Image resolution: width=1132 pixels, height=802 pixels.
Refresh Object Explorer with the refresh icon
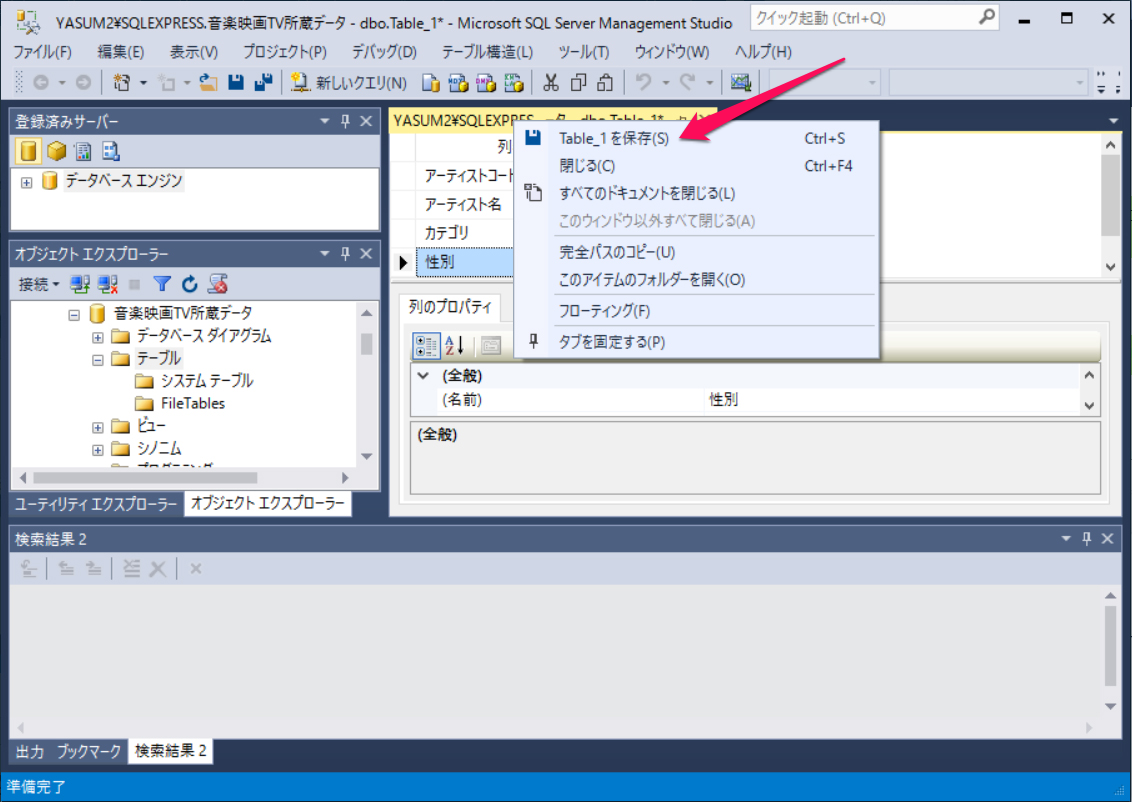(x=190, y=284)
